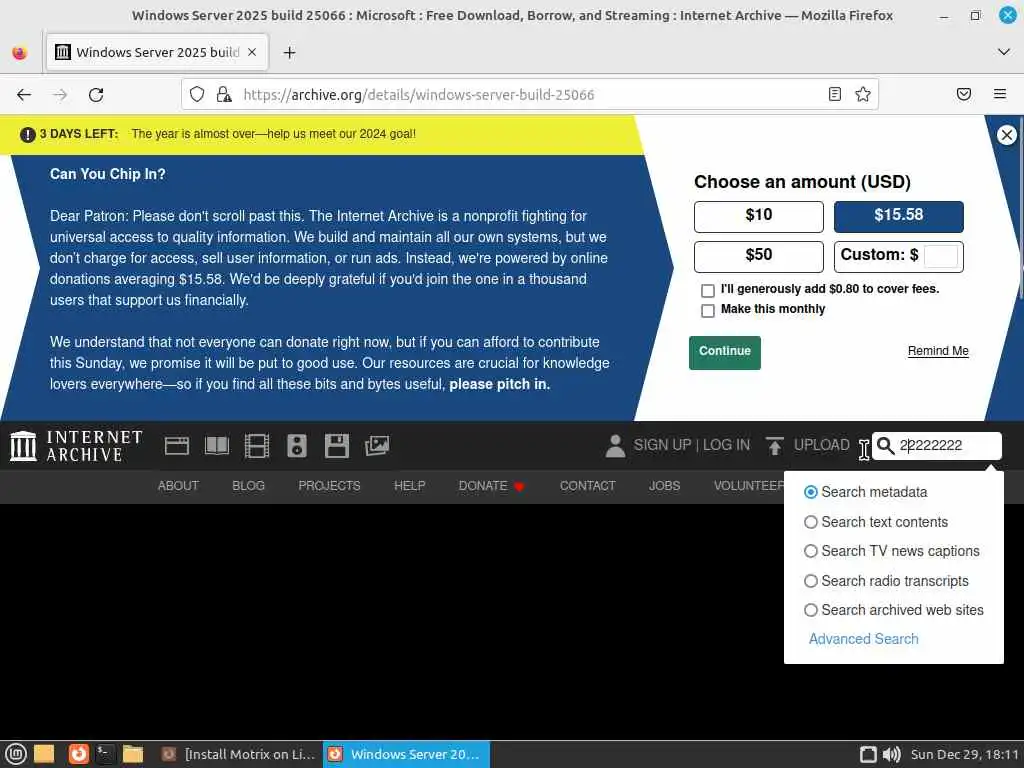Open the Audio (speaker) media icon
This screenshot has width=1024, height=768.
click(x=296, y=446)
